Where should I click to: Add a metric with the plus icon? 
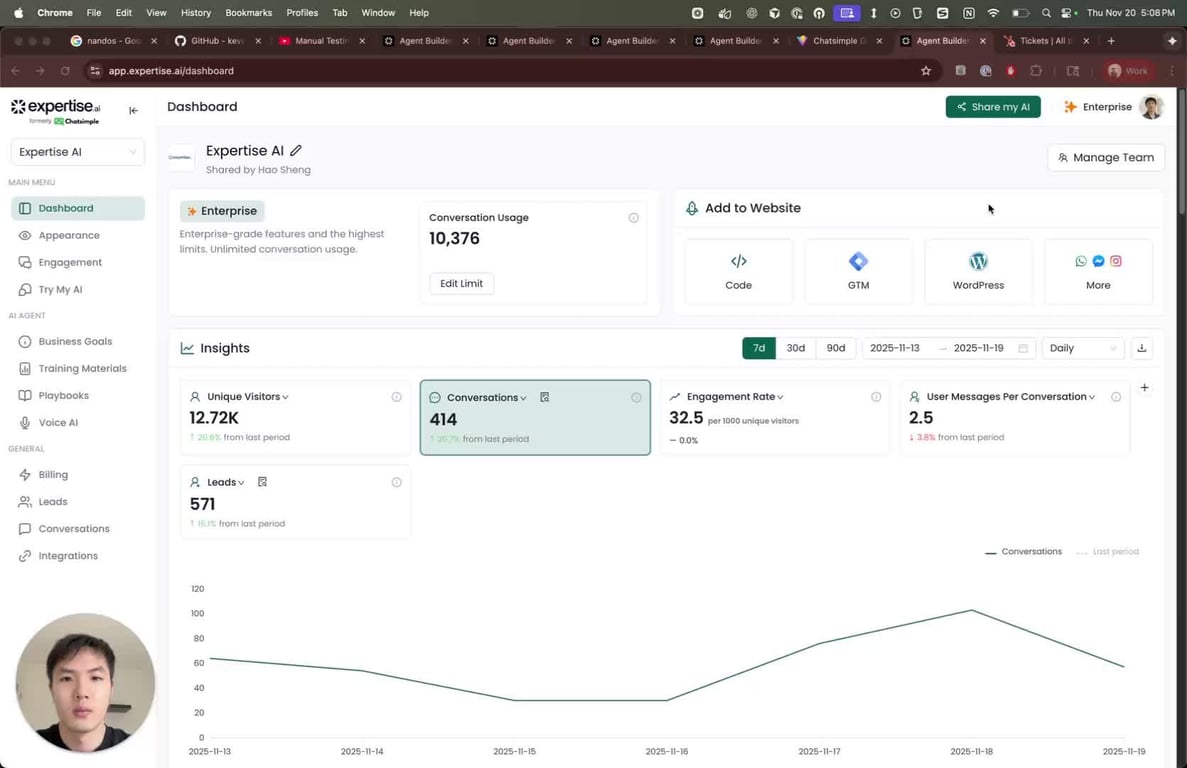pos(1145,387)
